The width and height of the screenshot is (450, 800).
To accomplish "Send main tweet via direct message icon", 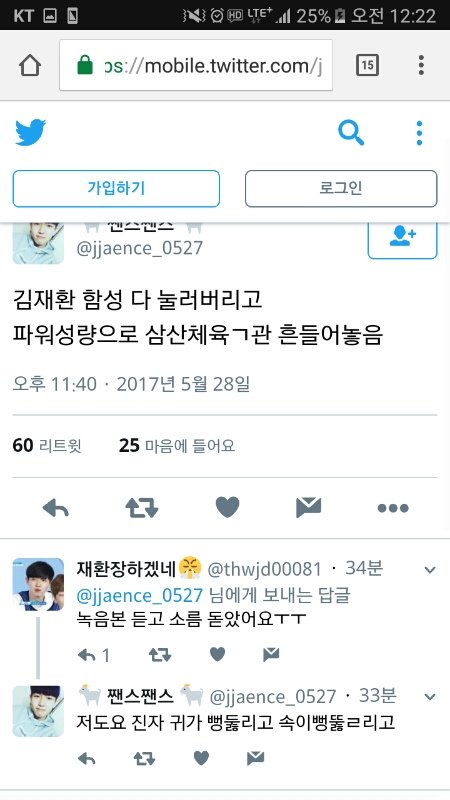I will tap(309, 507).
